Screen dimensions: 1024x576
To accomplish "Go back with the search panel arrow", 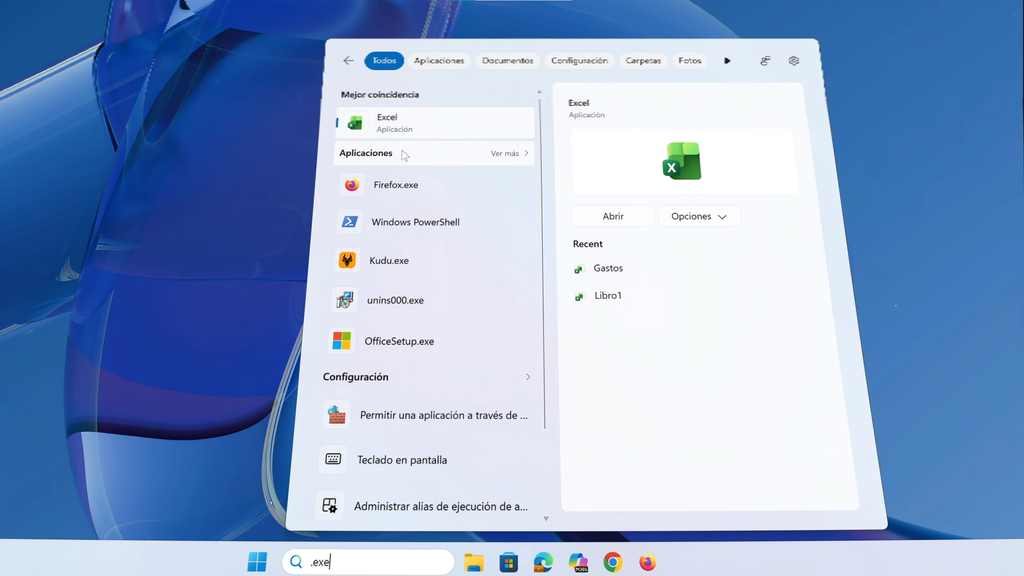I will point(348,61).
